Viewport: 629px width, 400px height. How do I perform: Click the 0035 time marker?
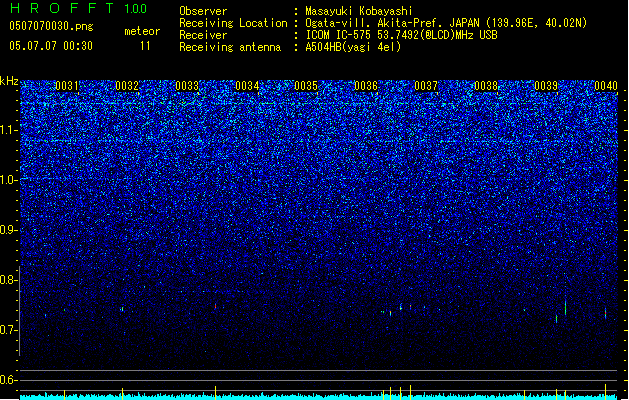point(306,86)
